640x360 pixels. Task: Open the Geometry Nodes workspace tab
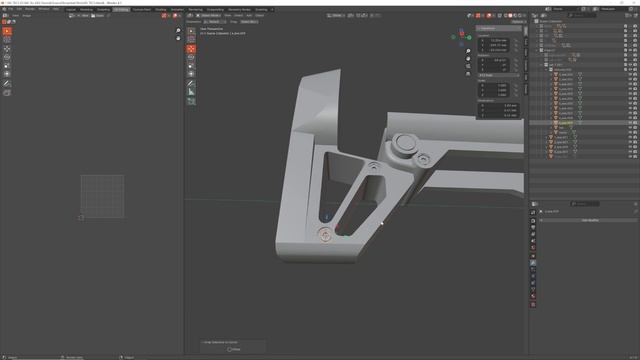coord(239,9)
